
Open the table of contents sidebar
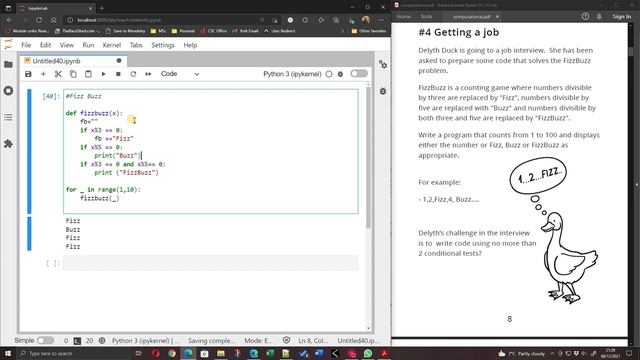(8, 118)
